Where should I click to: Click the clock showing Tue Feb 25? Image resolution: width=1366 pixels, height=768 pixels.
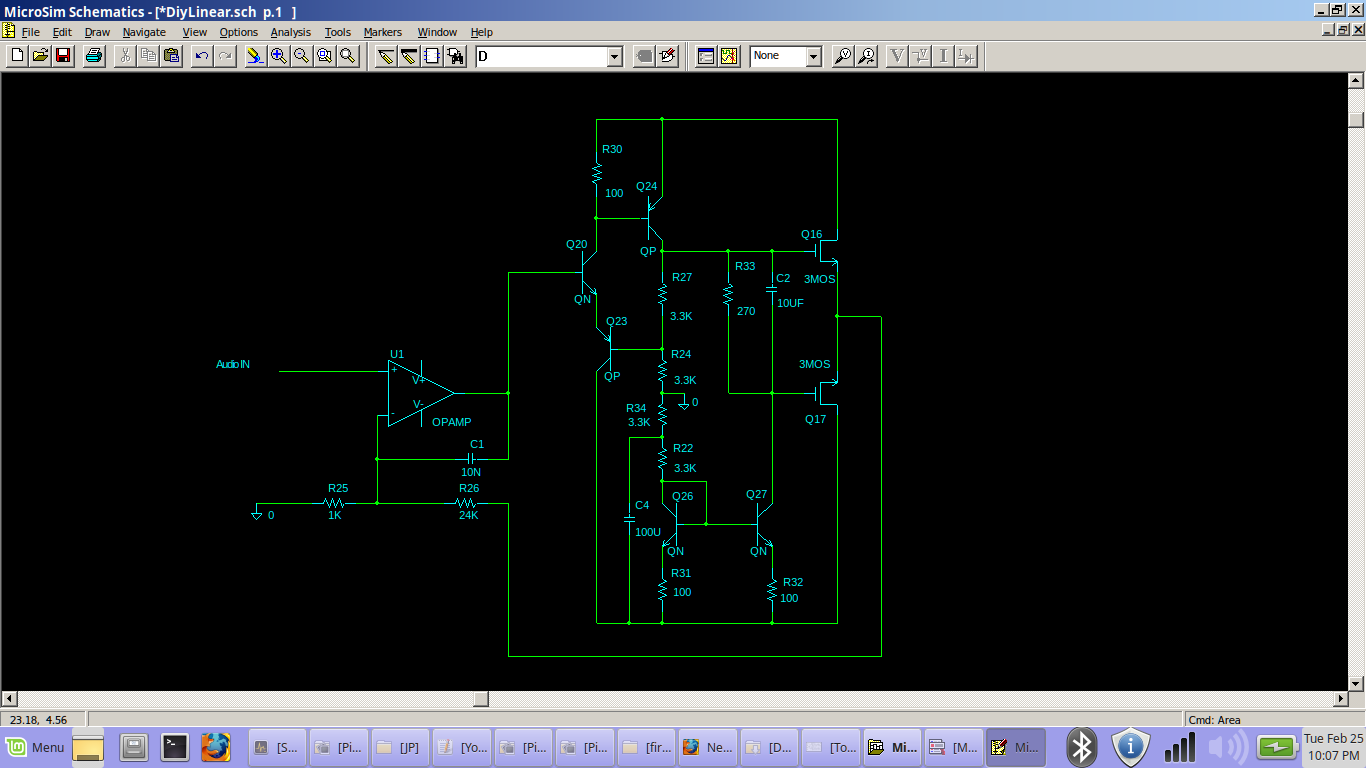(1333, 747)
